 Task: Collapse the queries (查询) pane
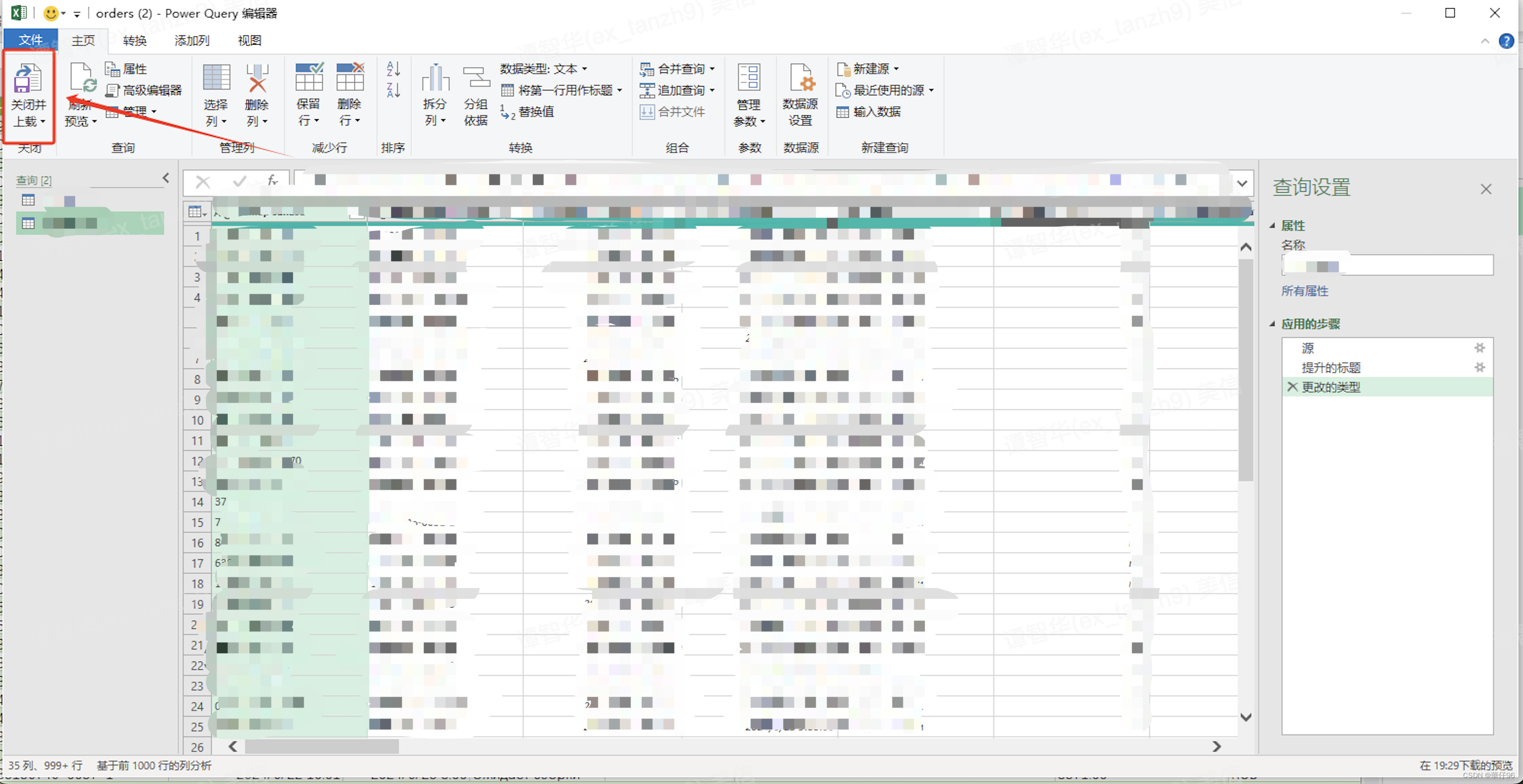point(166,178)
